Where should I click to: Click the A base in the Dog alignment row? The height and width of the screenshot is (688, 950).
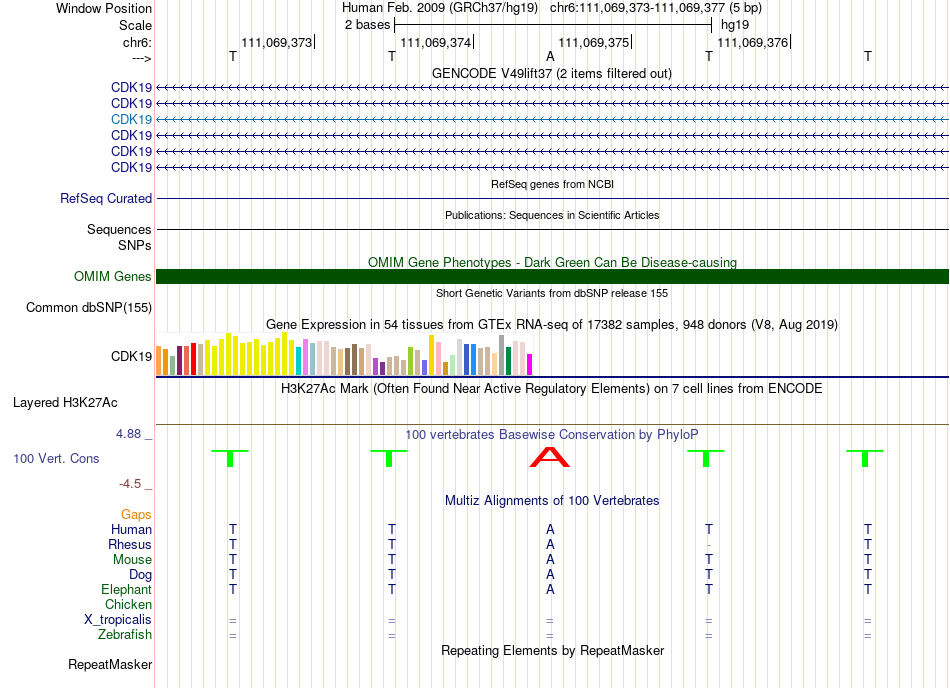click(x=550, y=574)
